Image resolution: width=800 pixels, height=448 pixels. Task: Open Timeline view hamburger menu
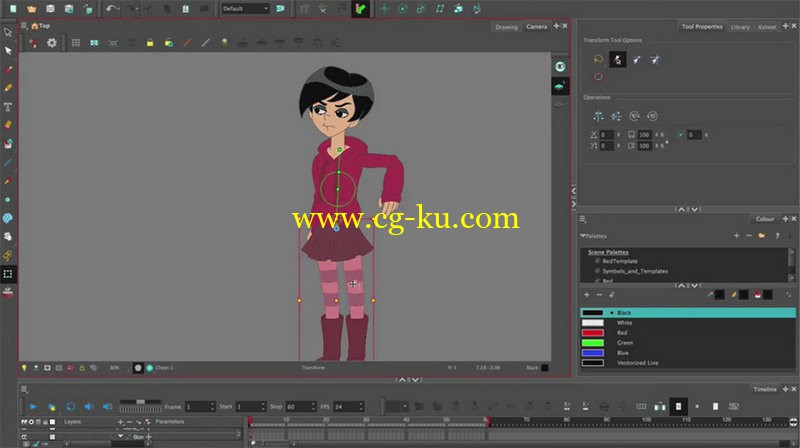tap(24, 389)
